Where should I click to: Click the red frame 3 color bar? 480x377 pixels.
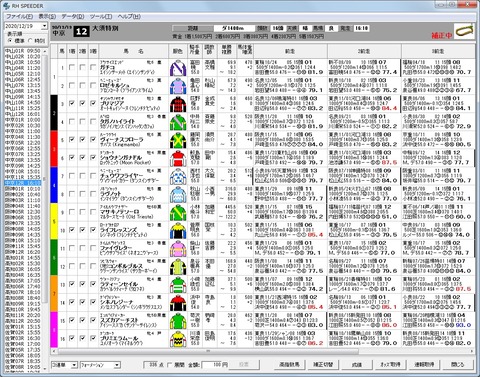click(x=54, y=149)
